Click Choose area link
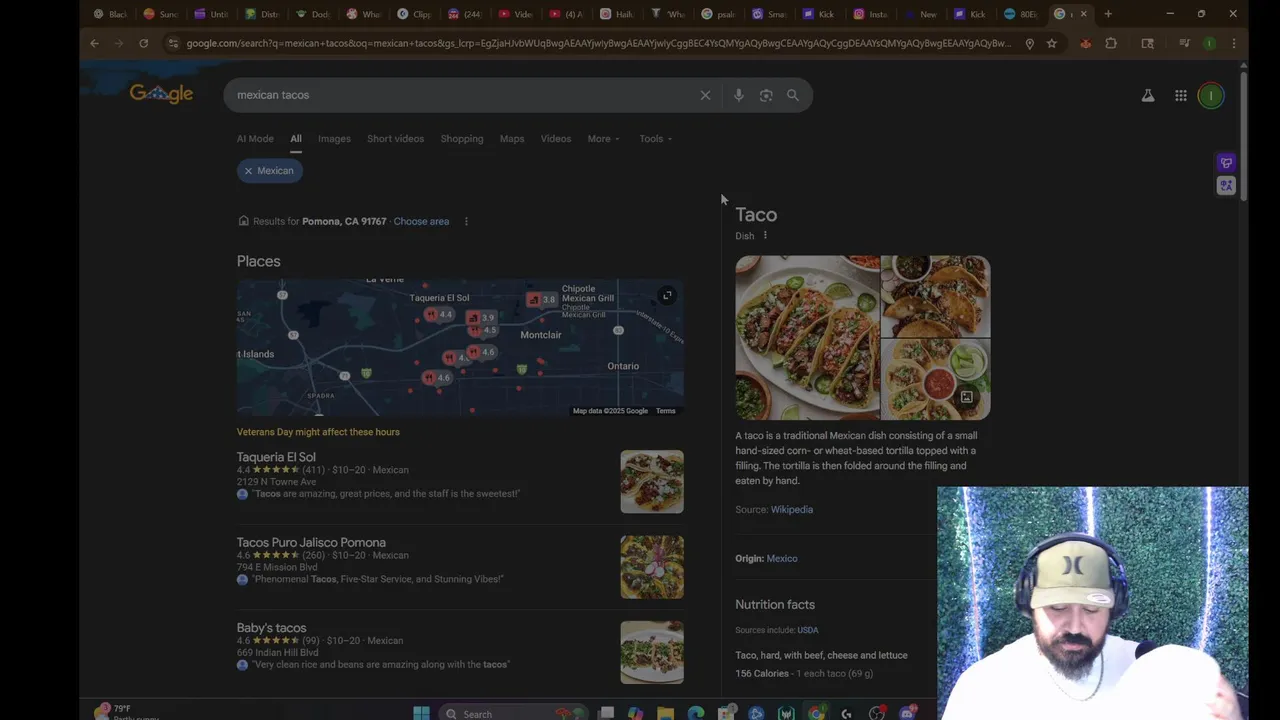This screenshot has height=720, width=1280. tap(421, 221)
